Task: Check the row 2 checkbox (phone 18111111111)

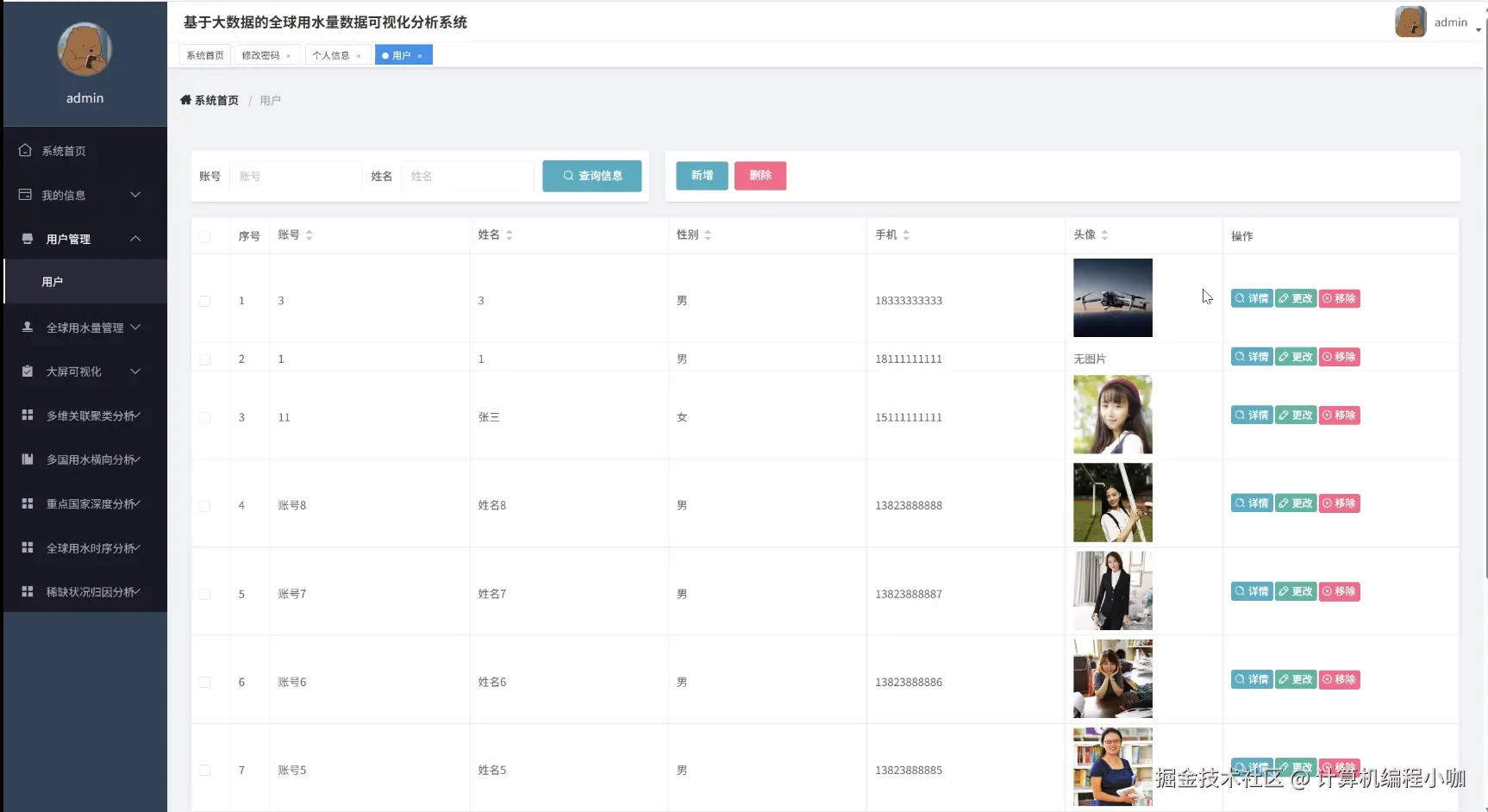Action: (205, 359)
